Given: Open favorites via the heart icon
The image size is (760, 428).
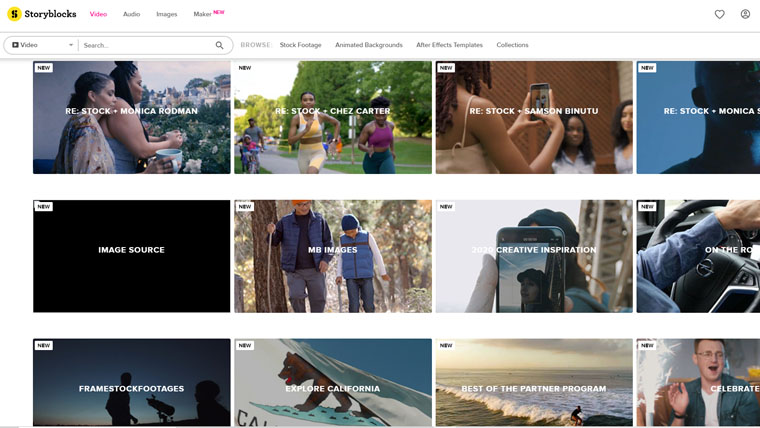Looking at the screenshot, I should click(x=719, y=14).
